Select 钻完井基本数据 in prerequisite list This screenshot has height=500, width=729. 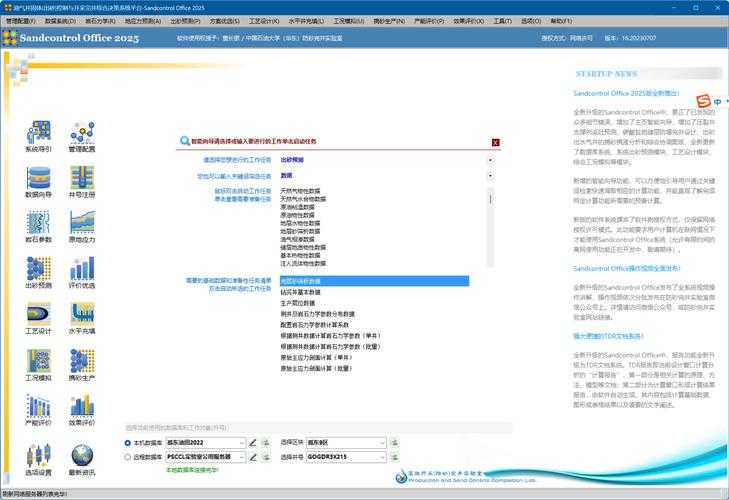[x=300, y=292]
